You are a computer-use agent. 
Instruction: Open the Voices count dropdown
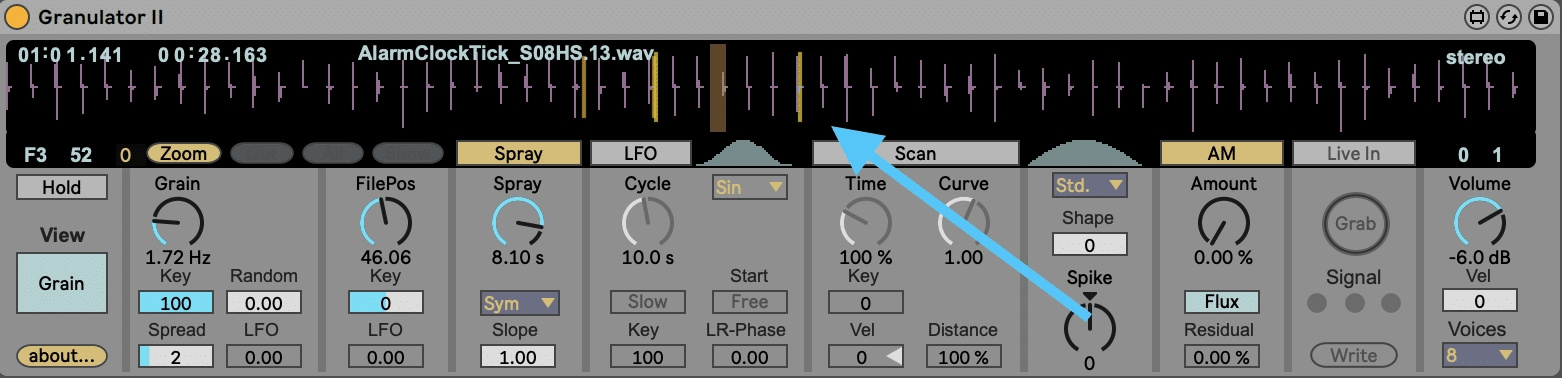[x=1479, y=355]
